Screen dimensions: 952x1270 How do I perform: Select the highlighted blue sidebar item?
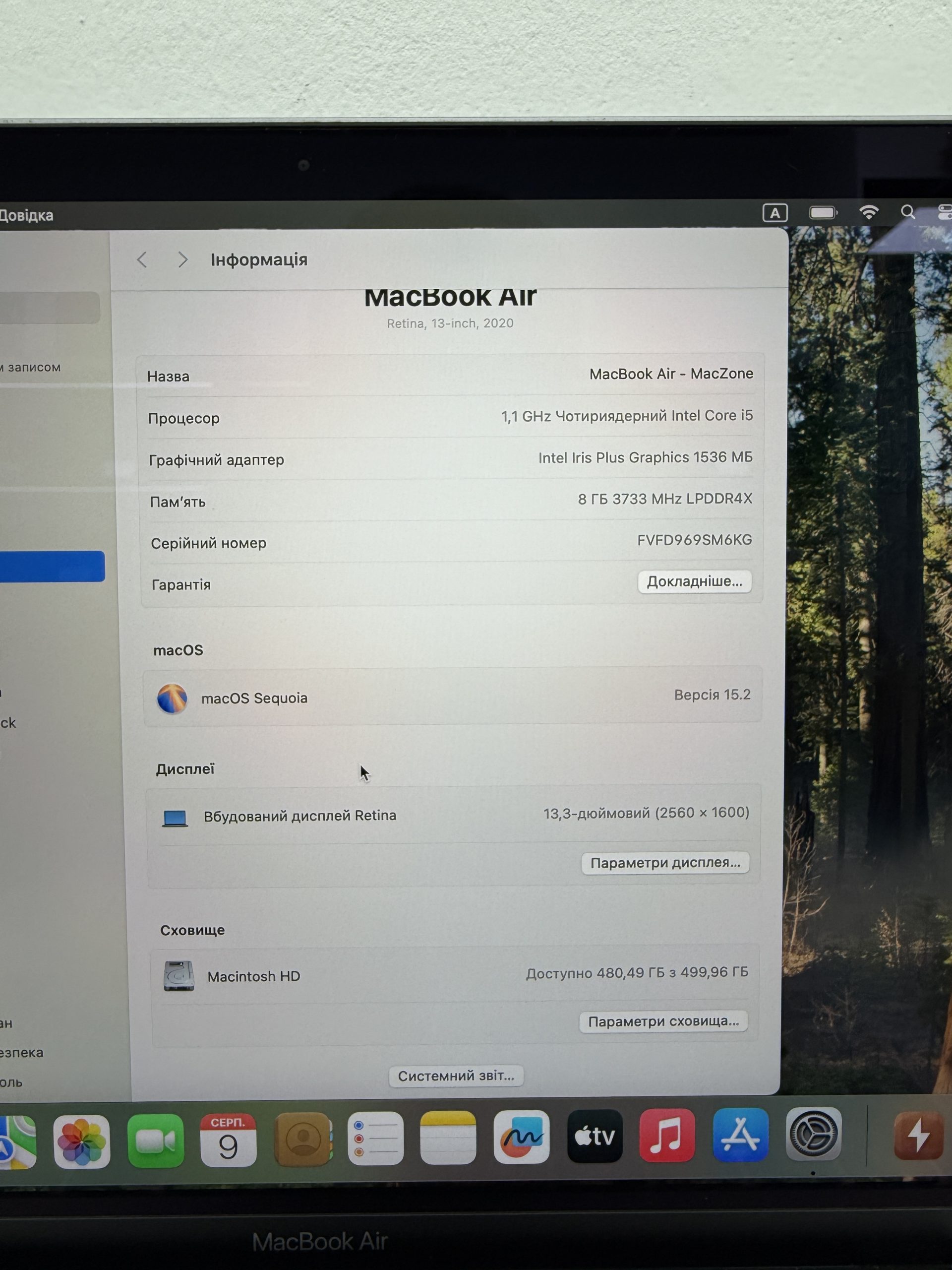52,566
